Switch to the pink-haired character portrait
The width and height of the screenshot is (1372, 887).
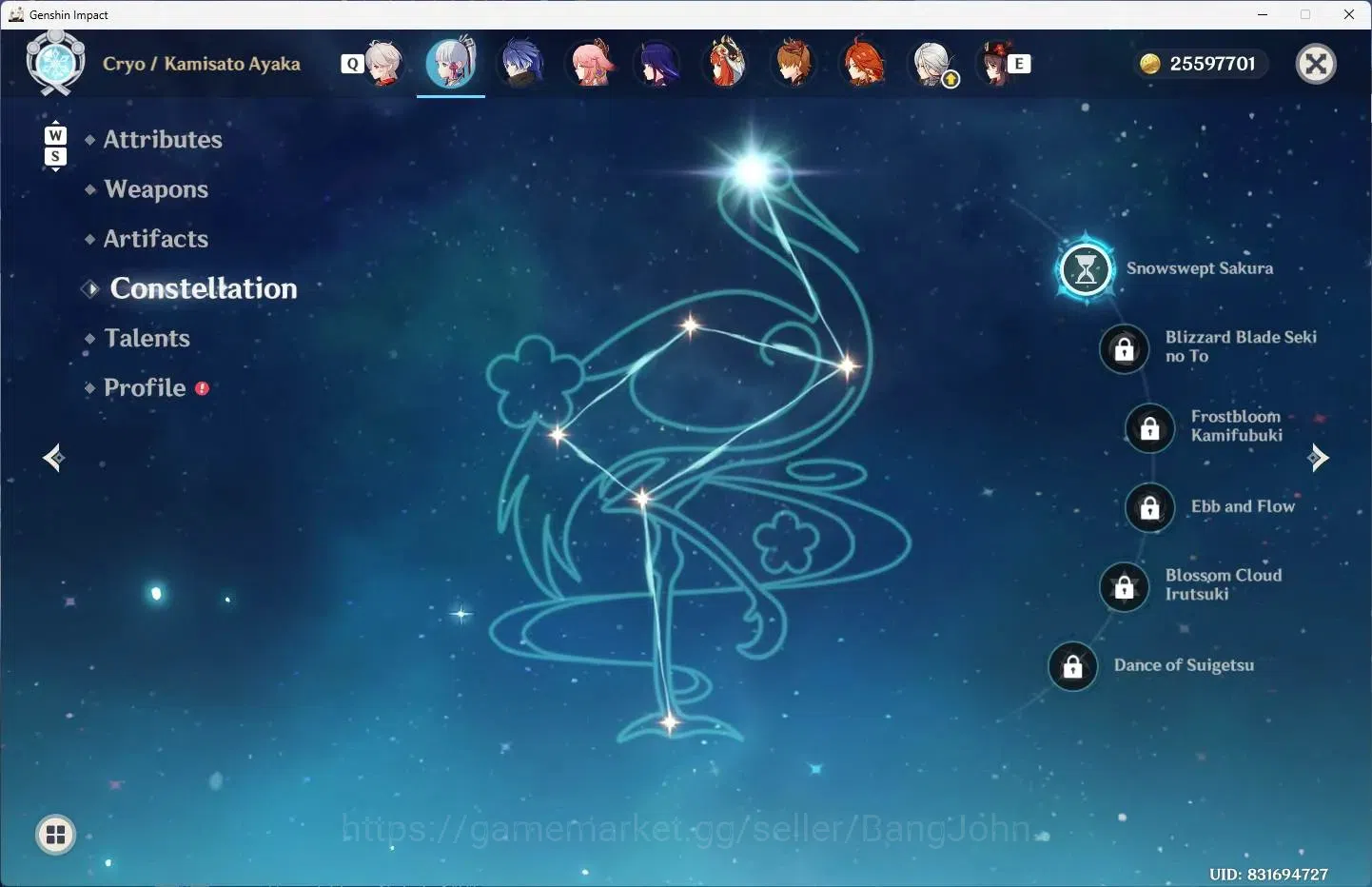(x=591, y=63)
